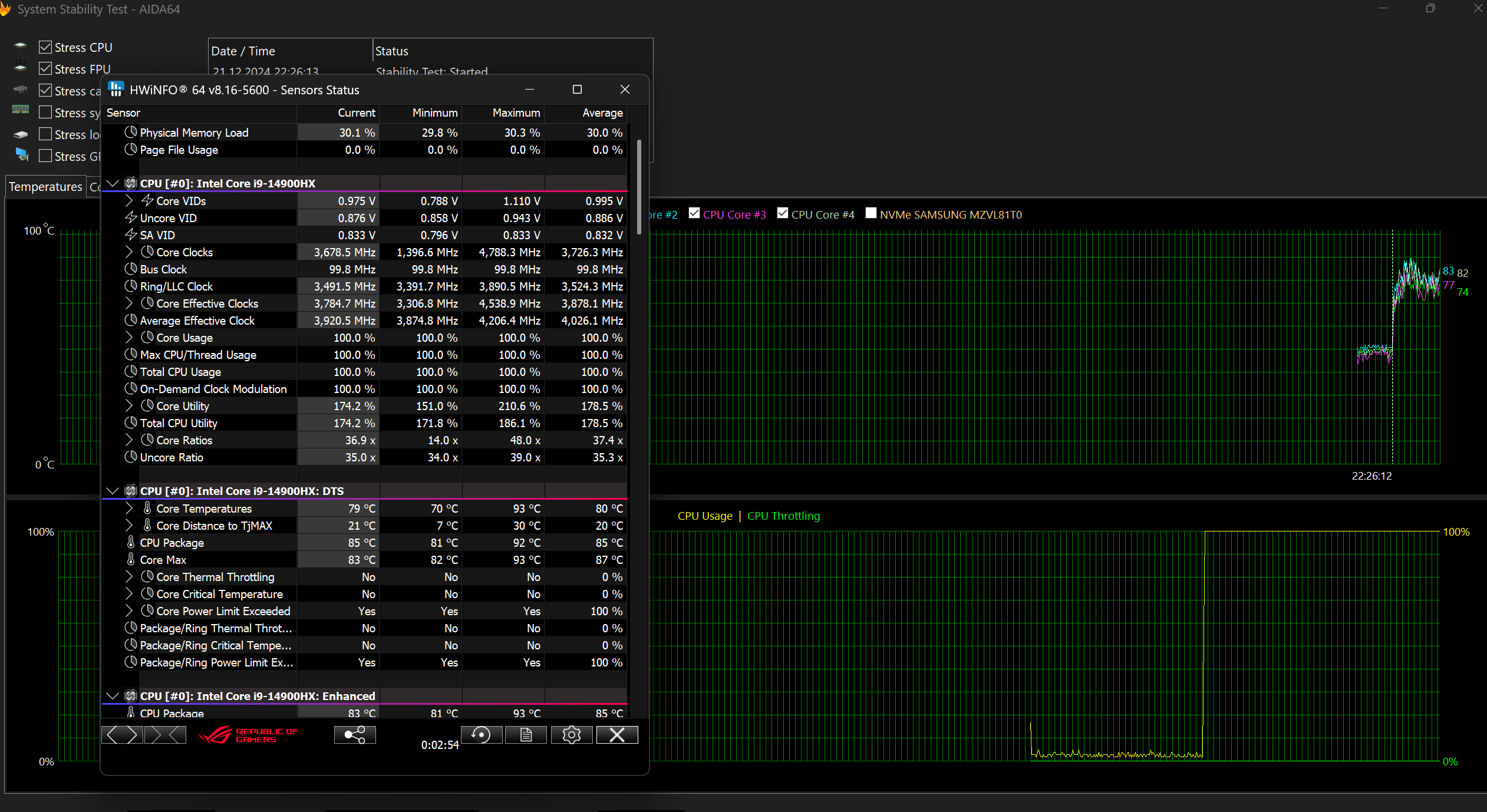This screenshot has height=812, width=1487.
Task: Open HWiNFO sensor settings gear
Action: point(572,734)
